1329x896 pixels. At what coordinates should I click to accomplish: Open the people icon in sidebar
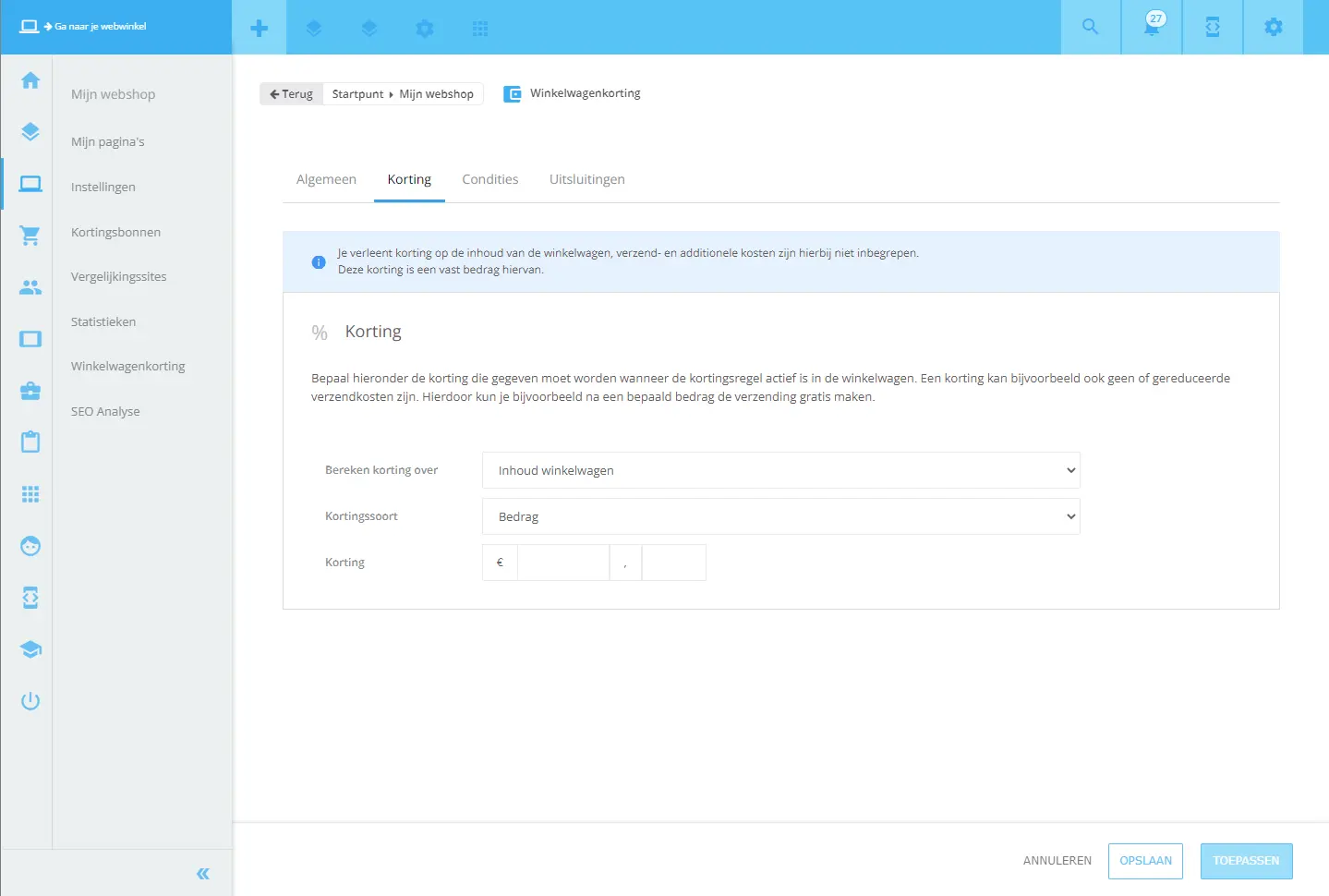click(30, 287)
